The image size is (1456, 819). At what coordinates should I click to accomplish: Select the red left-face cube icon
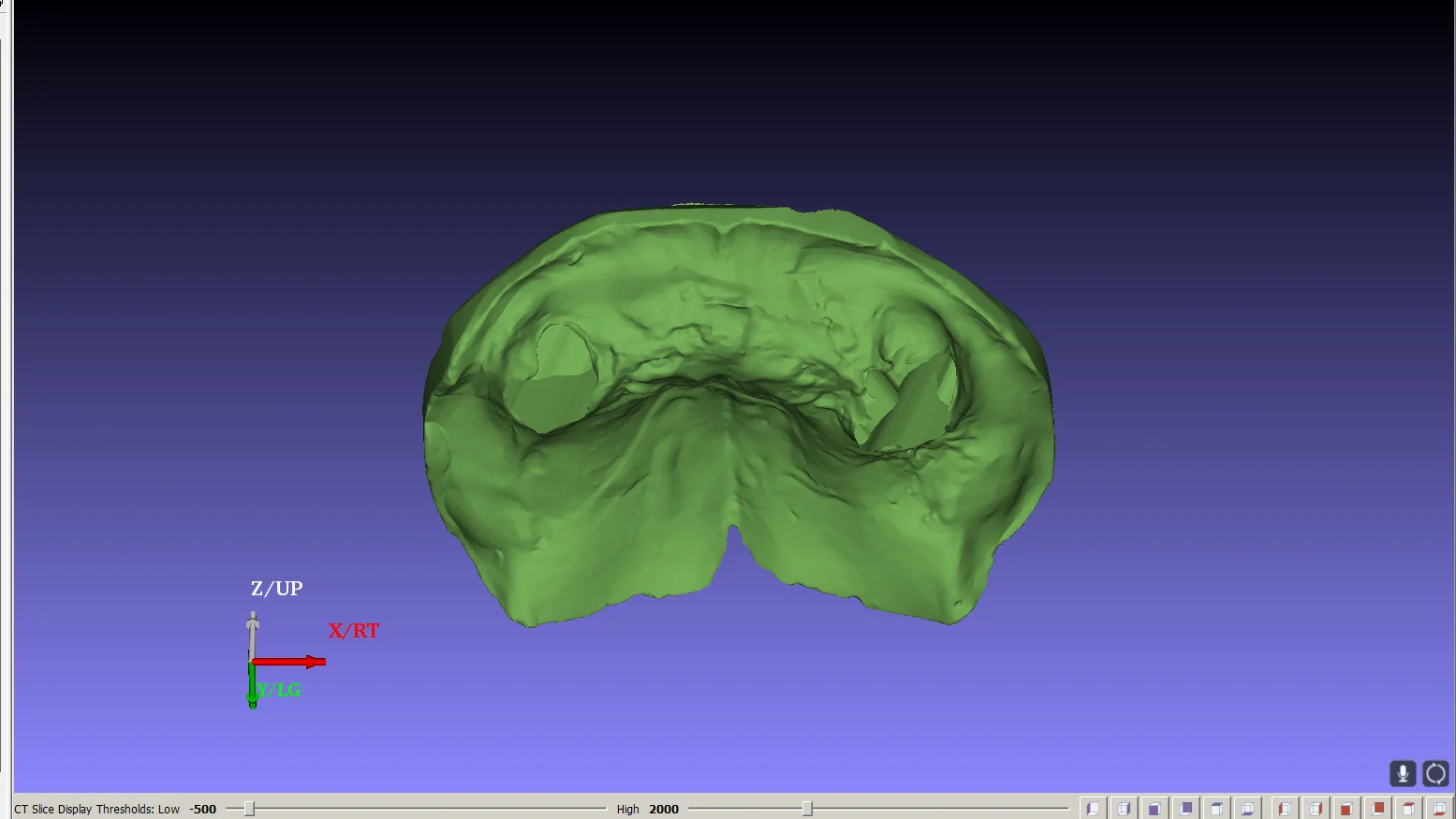(1285, 809)
